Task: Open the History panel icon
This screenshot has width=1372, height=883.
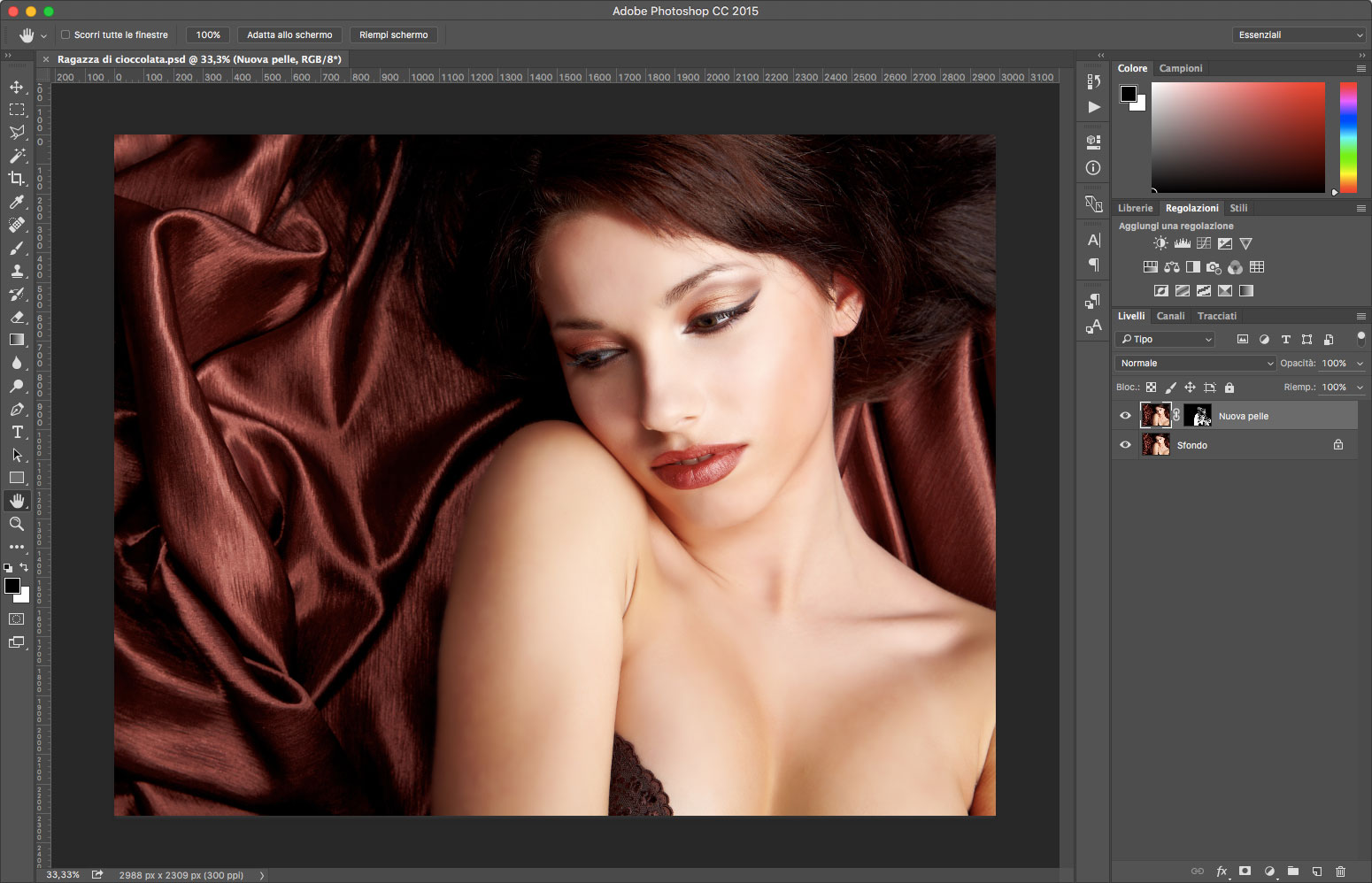Action: click(x=1093, y=81)
